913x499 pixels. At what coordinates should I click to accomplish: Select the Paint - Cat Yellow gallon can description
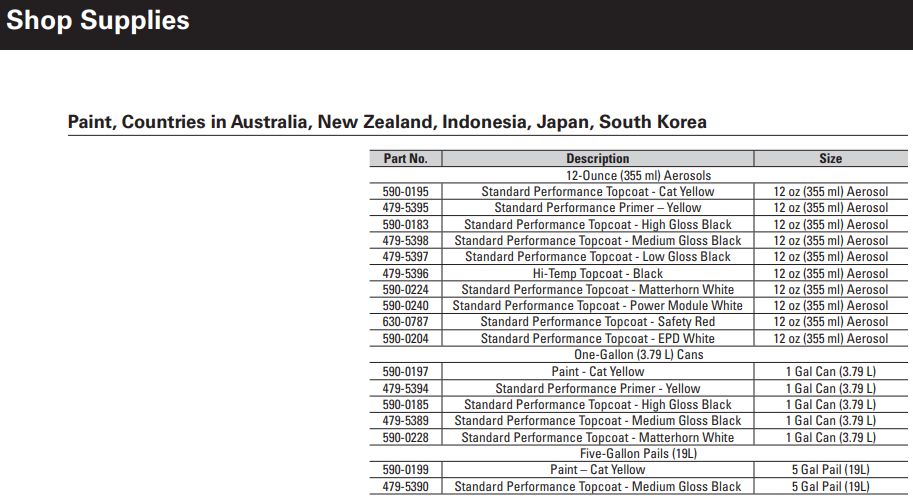point(597,371)
